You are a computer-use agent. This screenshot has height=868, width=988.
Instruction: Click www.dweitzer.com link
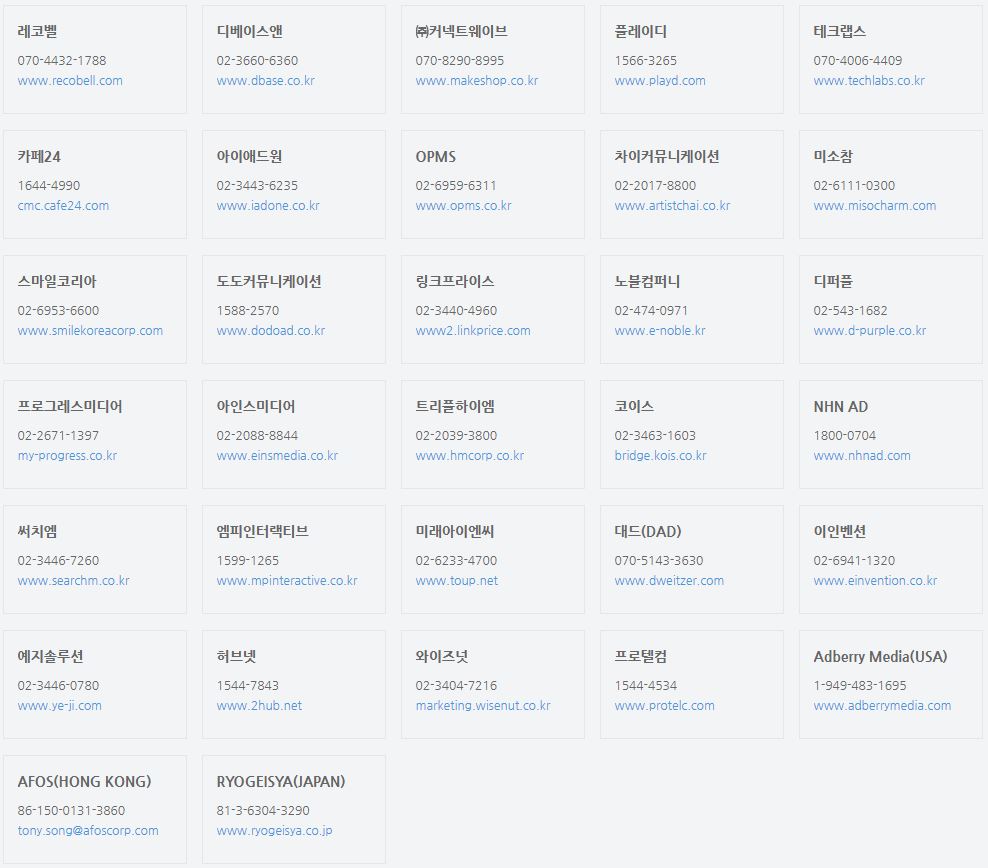pos(669,580)
